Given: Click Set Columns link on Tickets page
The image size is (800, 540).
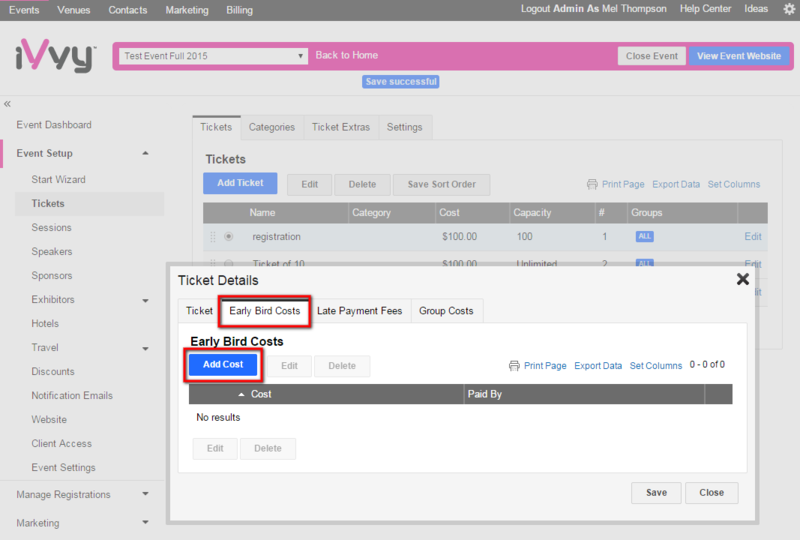Looking at the screenshot, I should coord(734,184).
